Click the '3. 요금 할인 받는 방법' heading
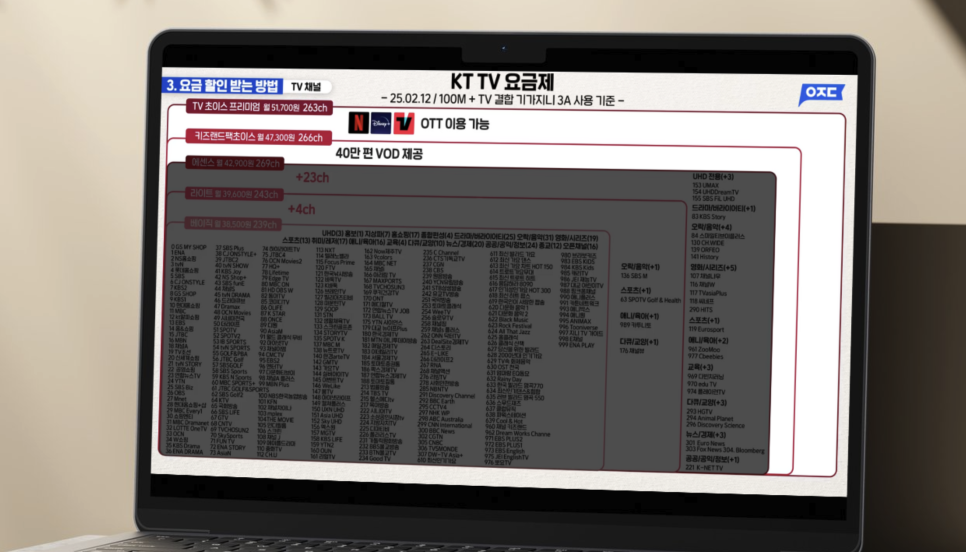 coord(222,86)
